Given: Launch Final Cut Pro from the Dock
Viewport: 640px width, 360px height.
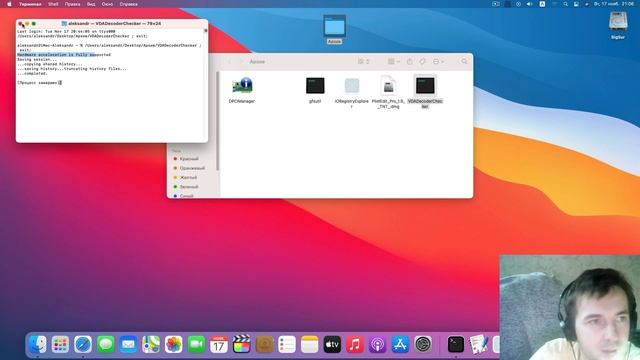Looking at the screenshot, I should pyautogui.click(x=242, y=344).
